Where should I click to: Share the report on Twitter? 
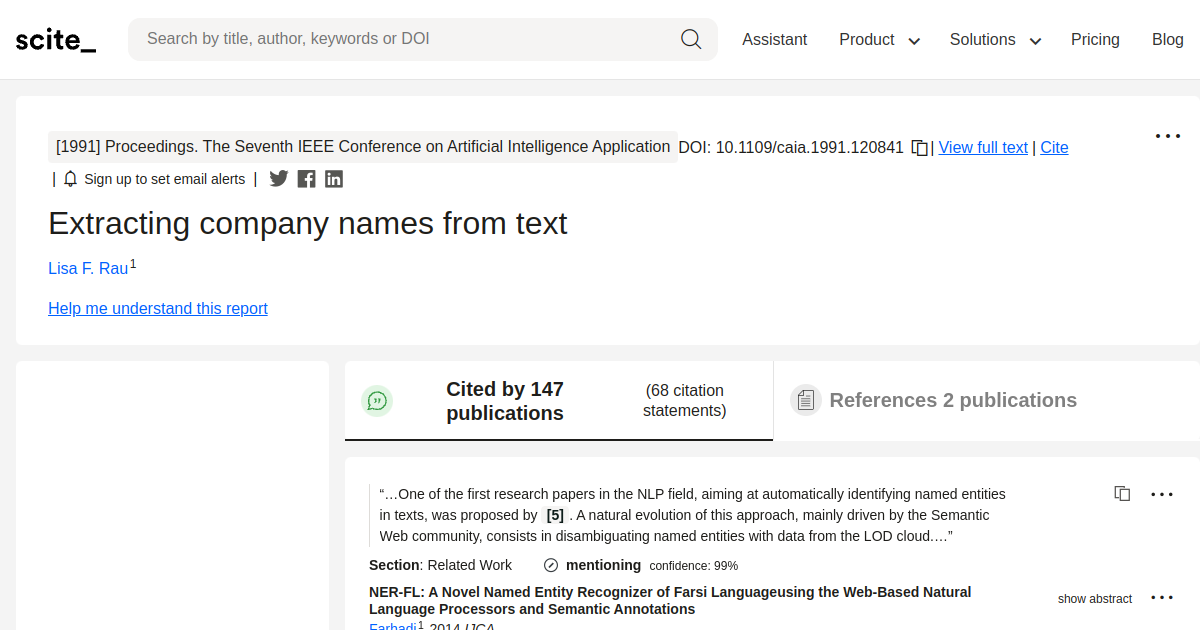click(278, 178)
